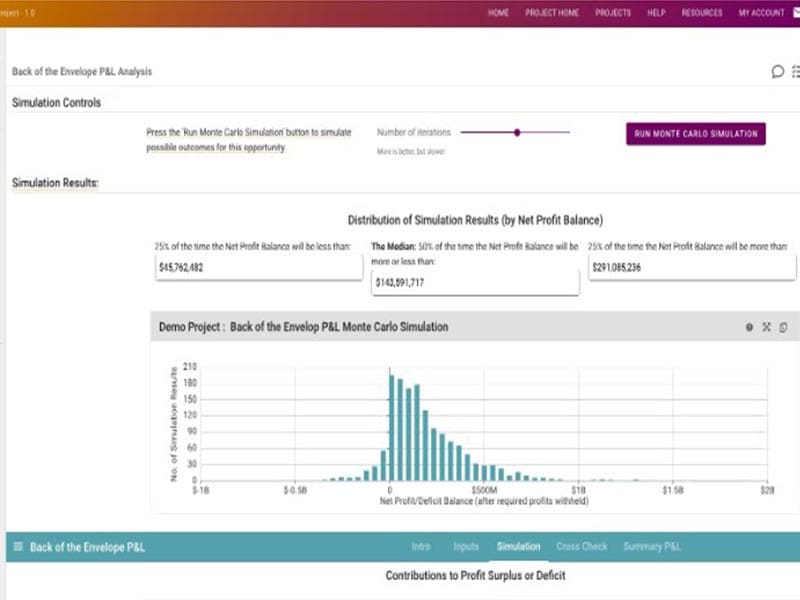The height and width of the screenshot is (600, 800).
Task: Click the 'Back of the Envelope P&L' bar title
Action: coord(87,547)
